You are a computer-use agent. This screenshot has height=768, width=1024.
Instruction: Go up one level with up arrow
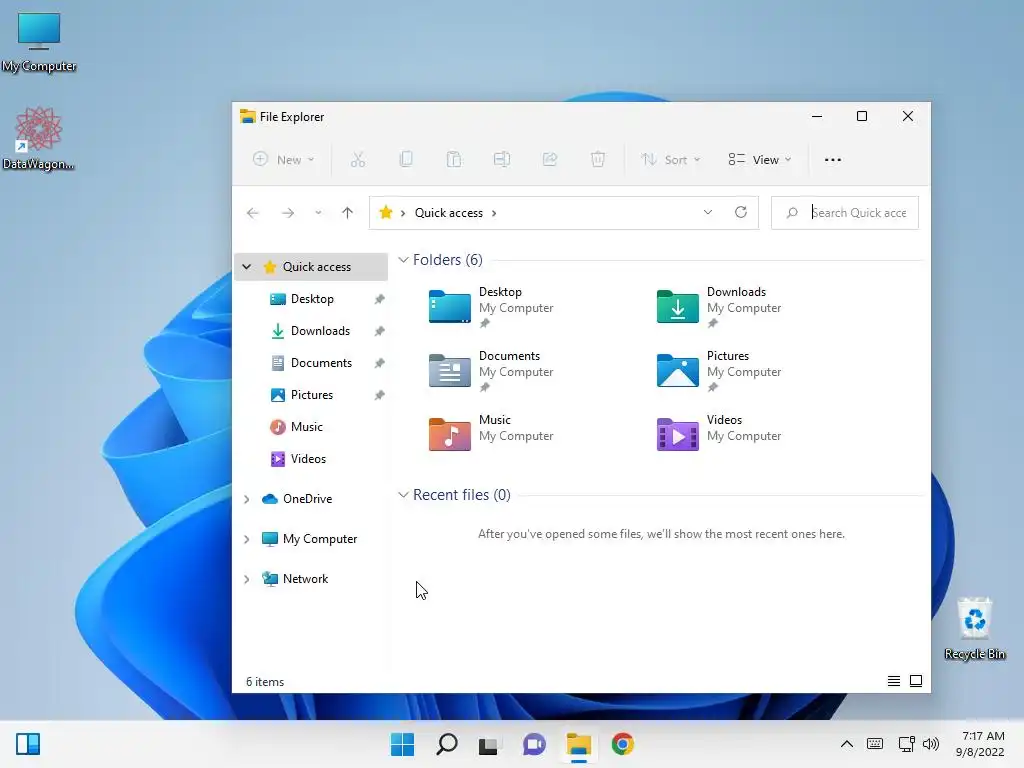click(347, 212)
